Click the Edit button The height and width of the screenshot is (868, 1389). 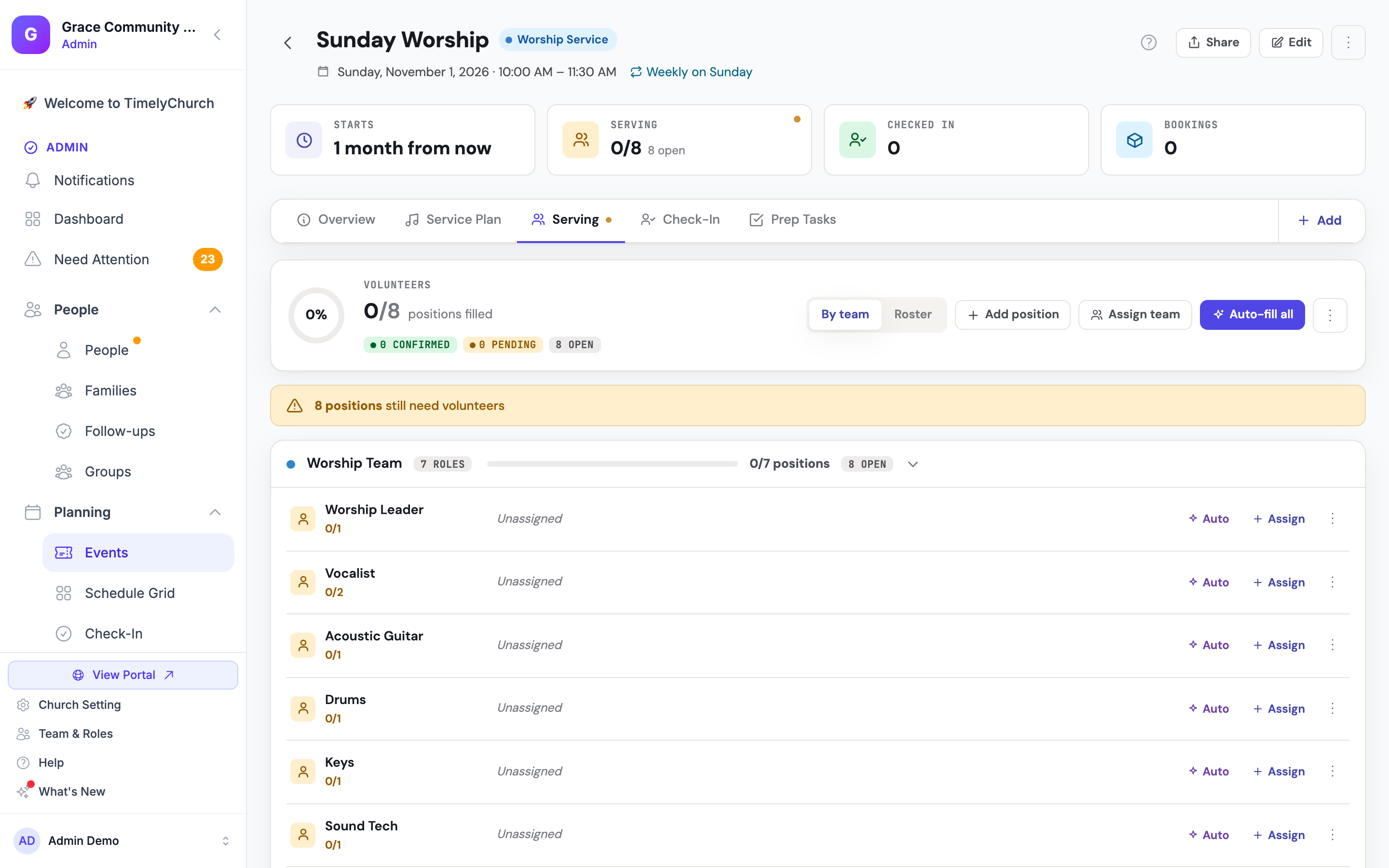[1291, 42]
